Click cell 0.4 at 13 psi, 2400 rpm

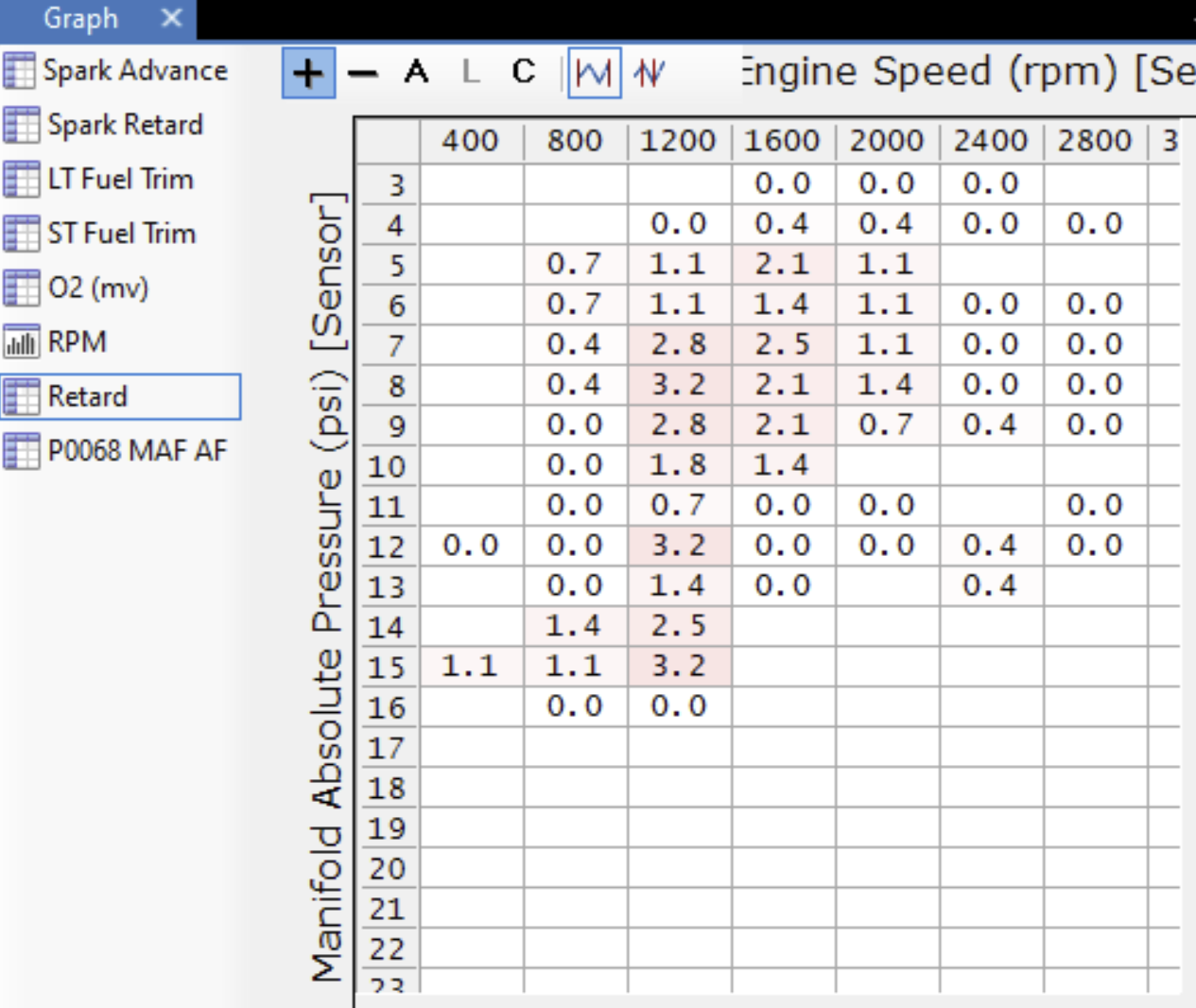pos(991,586)
